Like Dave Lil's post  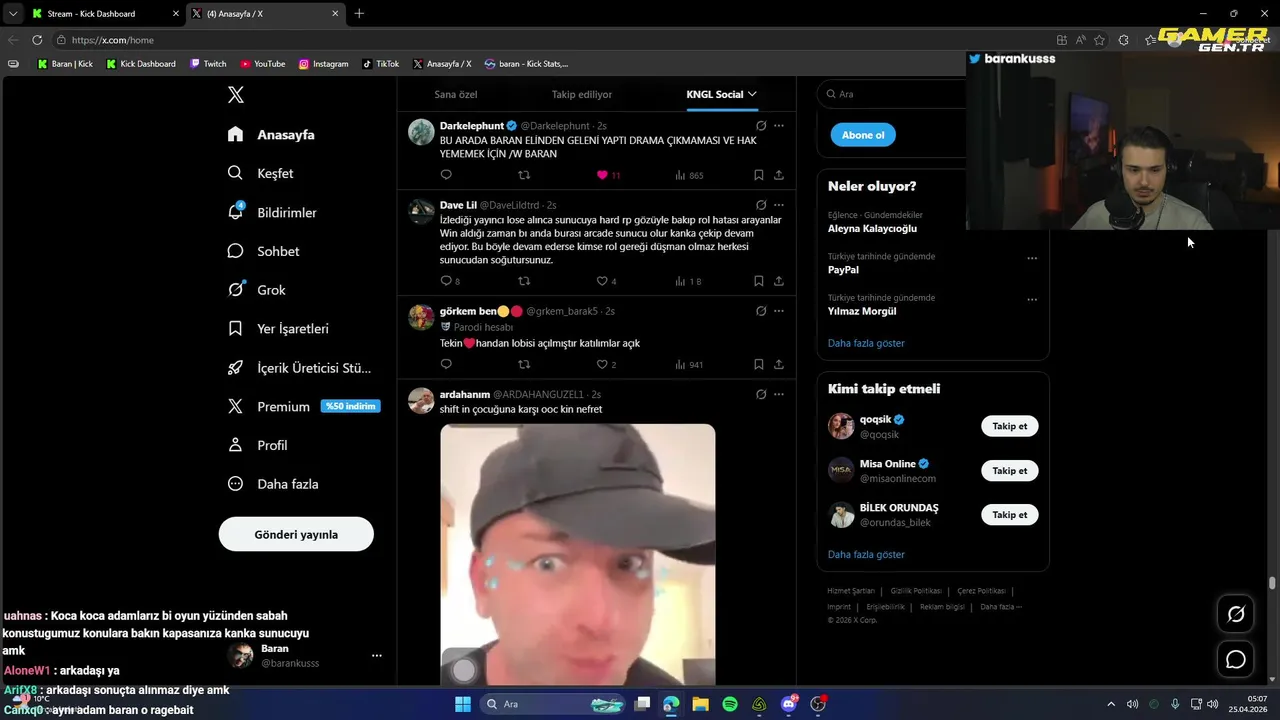tap(602, 281)
